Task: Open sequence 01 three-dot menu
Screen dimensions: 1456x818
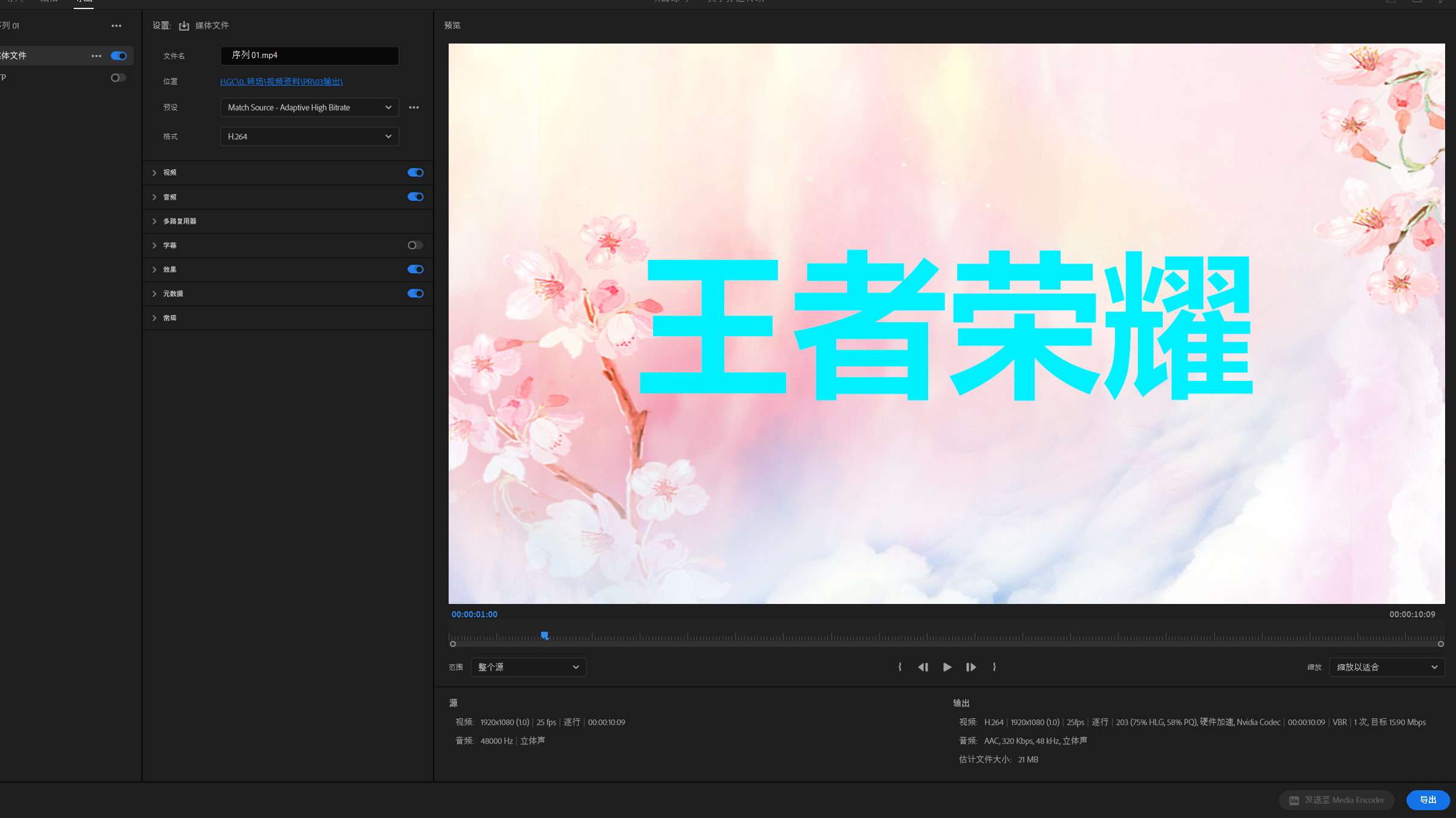Action: [x=116, y=26]
